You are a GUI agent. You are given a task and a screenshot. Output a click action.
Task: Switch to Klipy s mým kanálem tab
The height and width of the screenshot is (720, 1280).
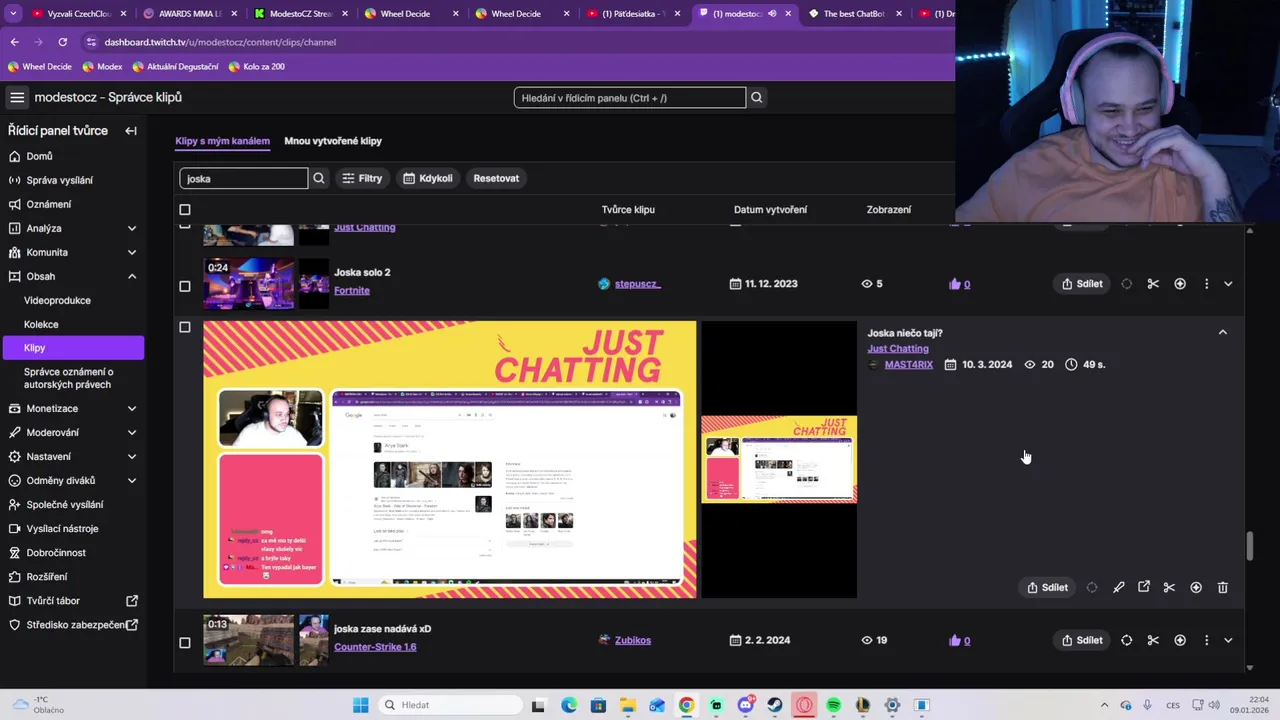click(x=222, y=141)
